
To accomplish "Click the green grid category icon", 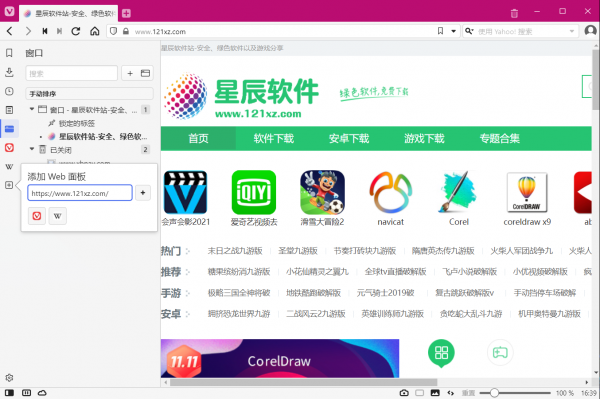I will click(441, 353).
